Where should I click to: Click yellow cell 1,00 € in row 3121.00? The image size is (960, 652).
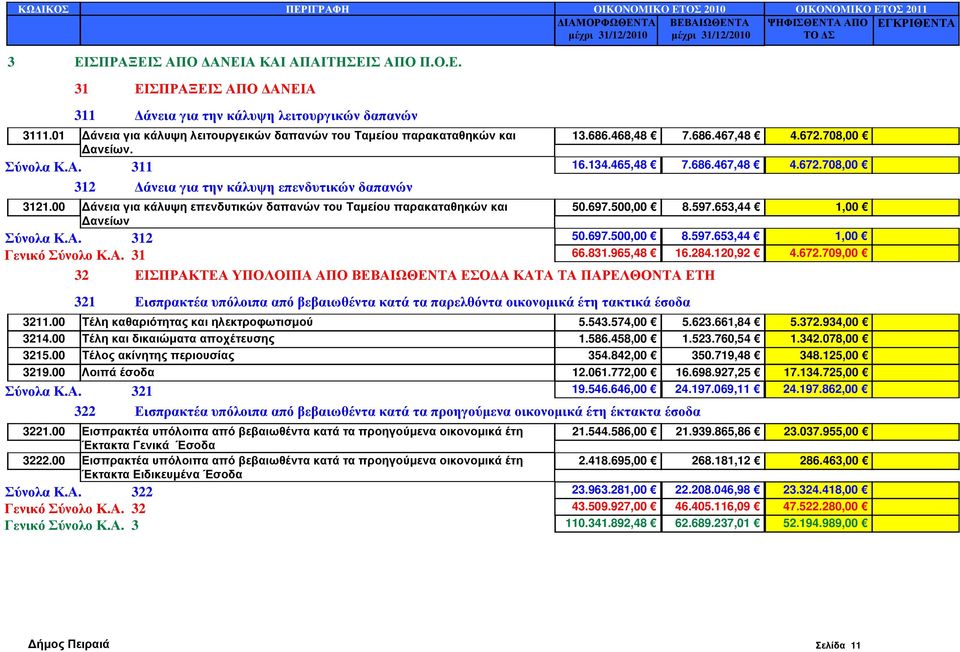[x=819, y=208]
